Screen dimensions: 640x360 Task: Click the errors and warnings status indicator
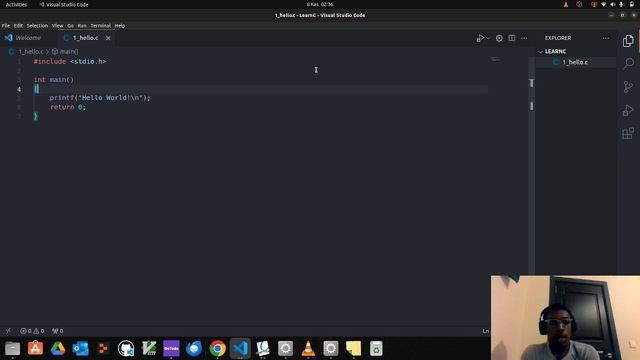tap(32, 331)
